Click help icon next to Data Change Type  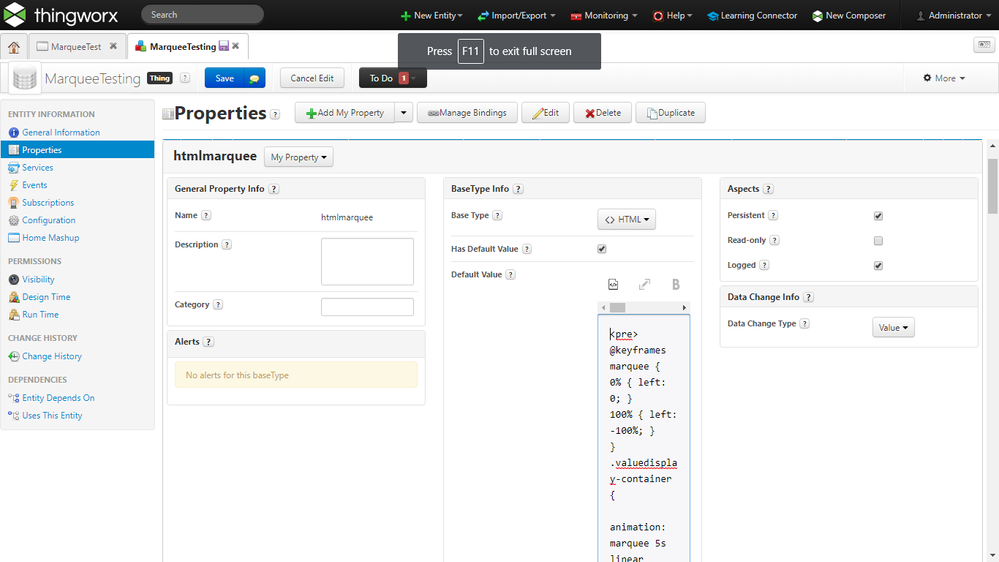coord(805,324)
